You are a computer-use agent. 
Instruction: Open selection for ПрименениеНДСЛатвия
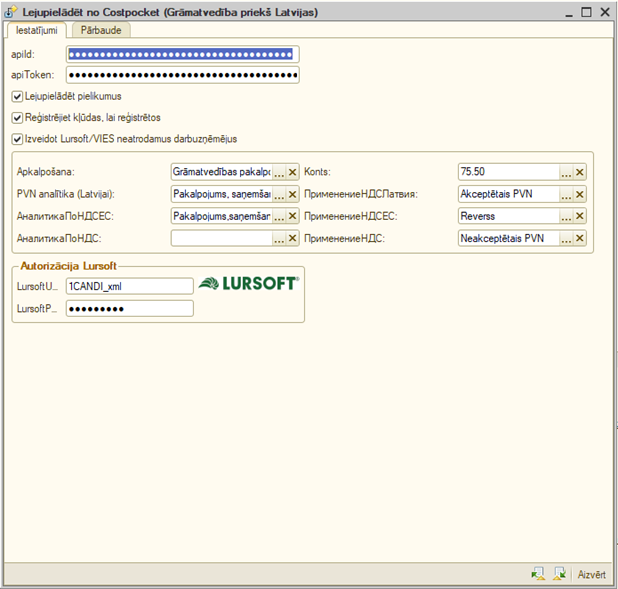click(566, 194)
